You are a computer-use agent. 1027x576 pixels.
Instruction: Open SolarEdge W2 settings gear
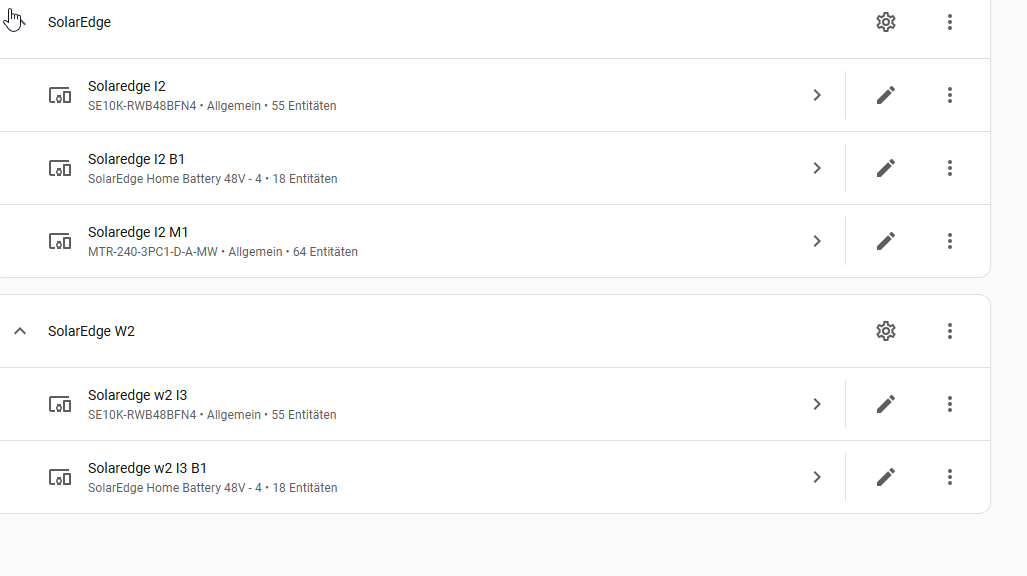coord(885,331)
